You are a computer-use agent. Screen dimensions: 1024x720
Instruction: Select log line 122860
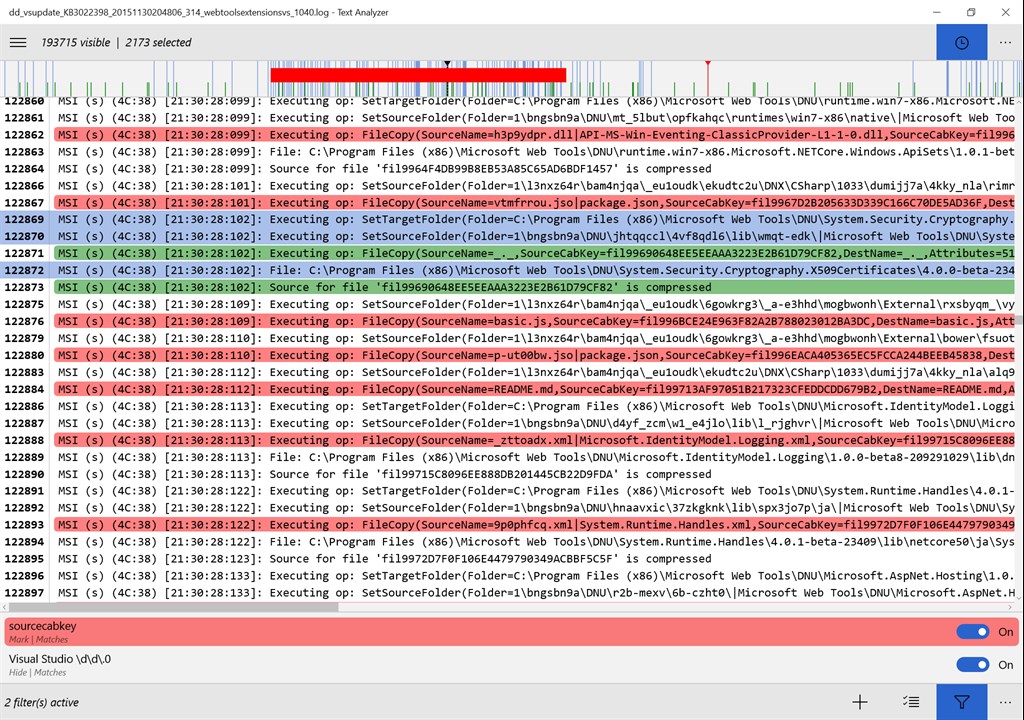click(509, 101)
